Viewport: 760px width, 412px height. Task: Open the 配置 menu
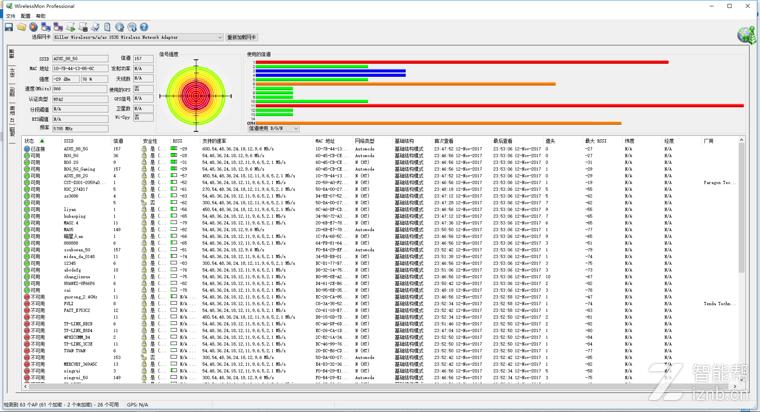pos(25,17)
